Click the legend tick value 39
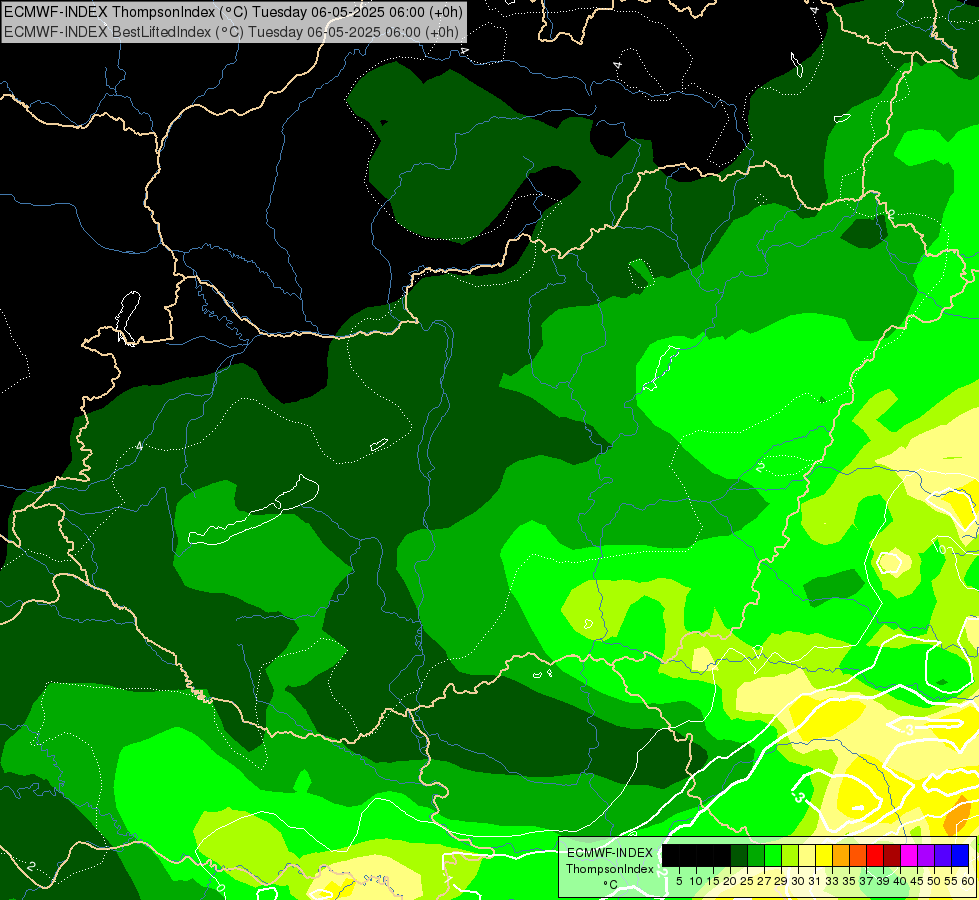979x900 pixels. click(x=883, y=881)
